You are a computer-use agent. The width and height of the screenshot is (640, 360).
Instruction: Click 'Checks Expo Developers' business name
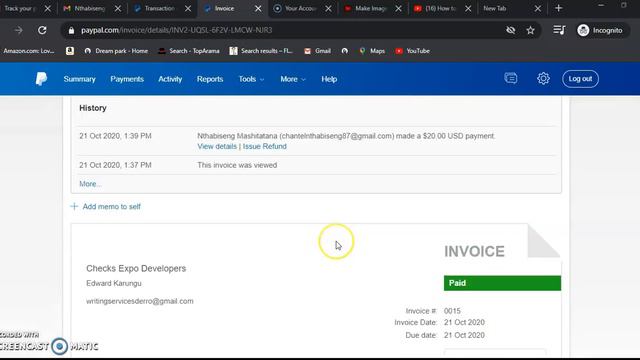(x=136, y=269)
